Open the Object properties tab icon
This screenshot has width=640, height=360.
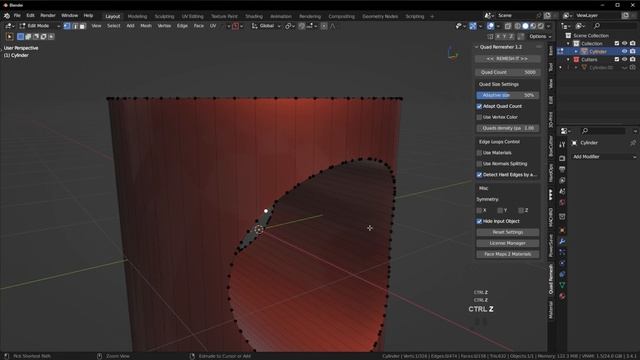[x=562, y=230]
